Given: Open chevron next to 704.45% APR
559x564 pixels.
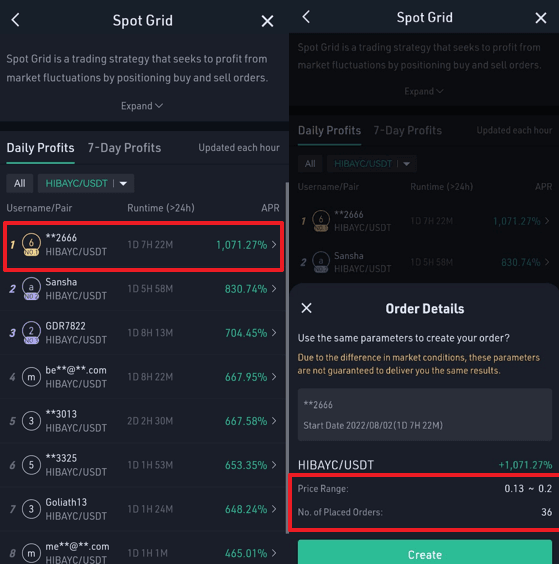Looking at the screenshot, I should (274, 332).
